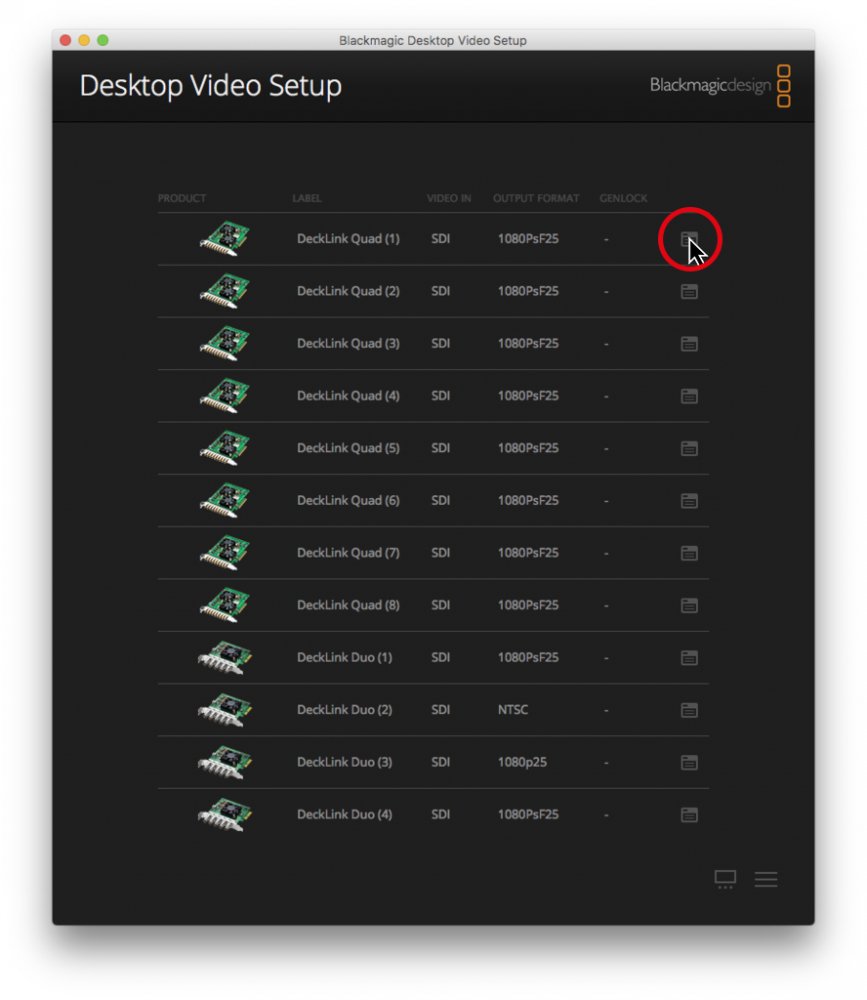Click the label "DeckLink Quad (2)"
The image size is (867, 1000).
click(348, 291)
